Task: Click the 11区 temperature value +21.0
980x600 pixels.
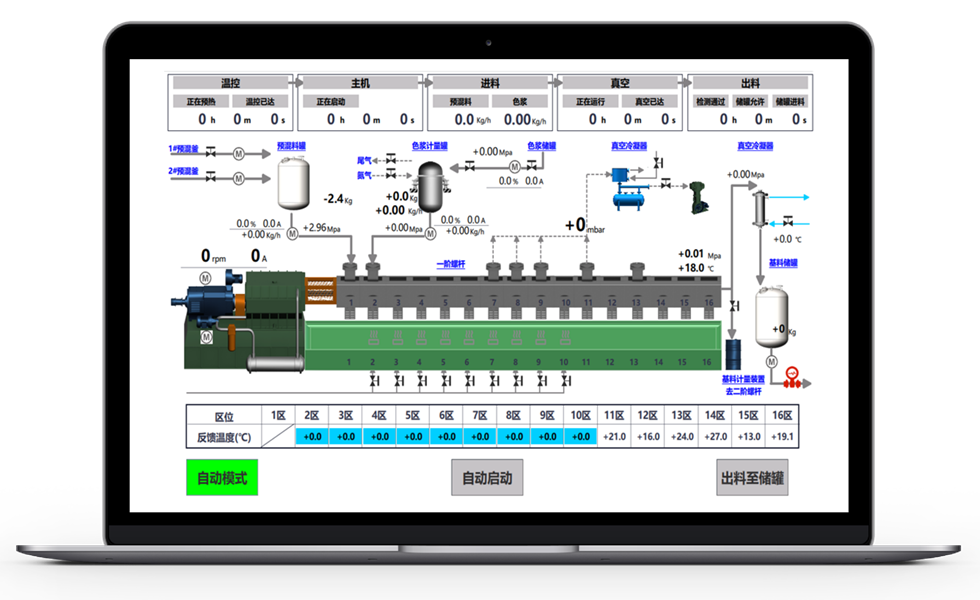Action: (x=614, y=436)
